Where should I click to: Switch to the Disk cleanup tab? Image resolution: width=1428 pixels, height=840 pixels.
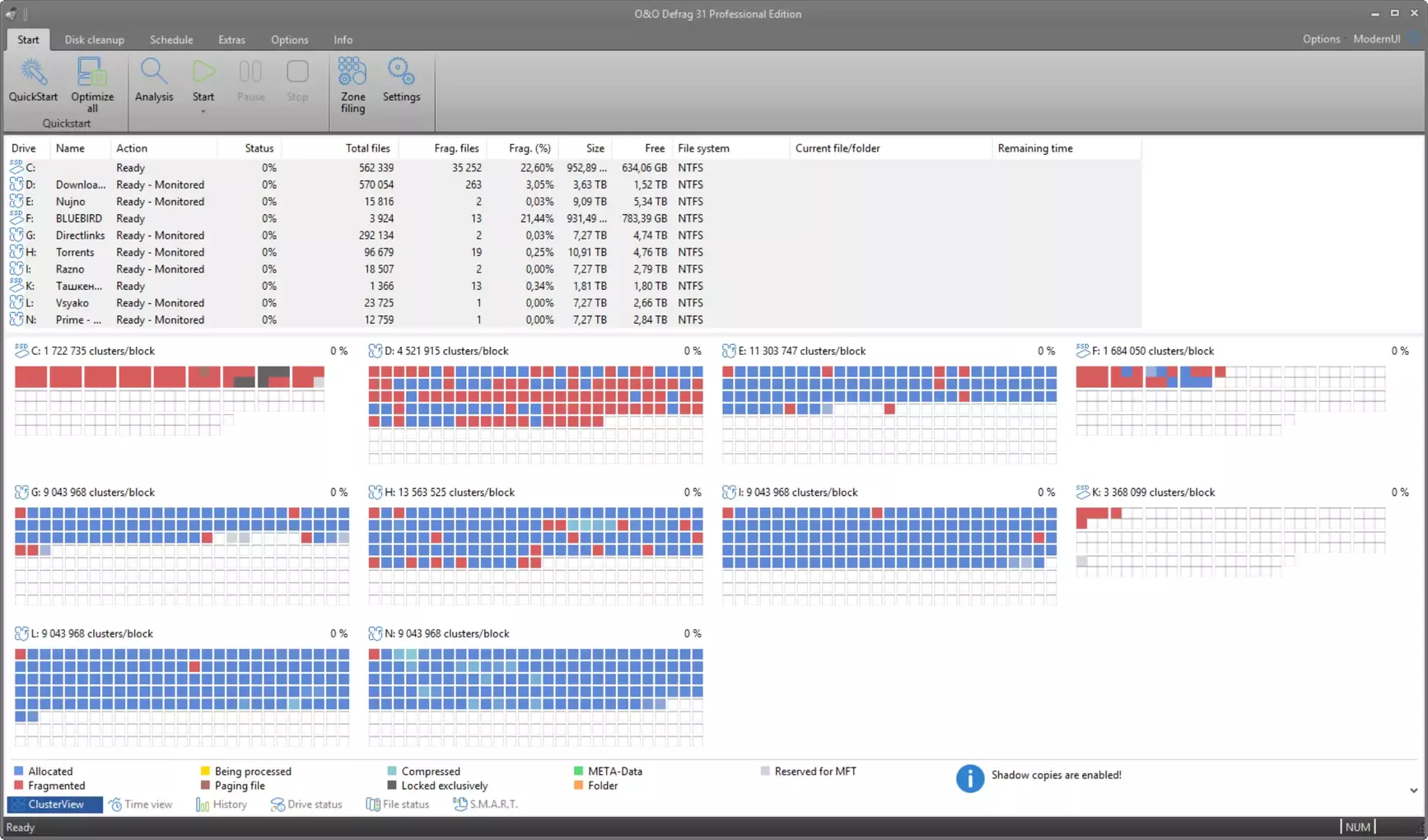[95, 40]
